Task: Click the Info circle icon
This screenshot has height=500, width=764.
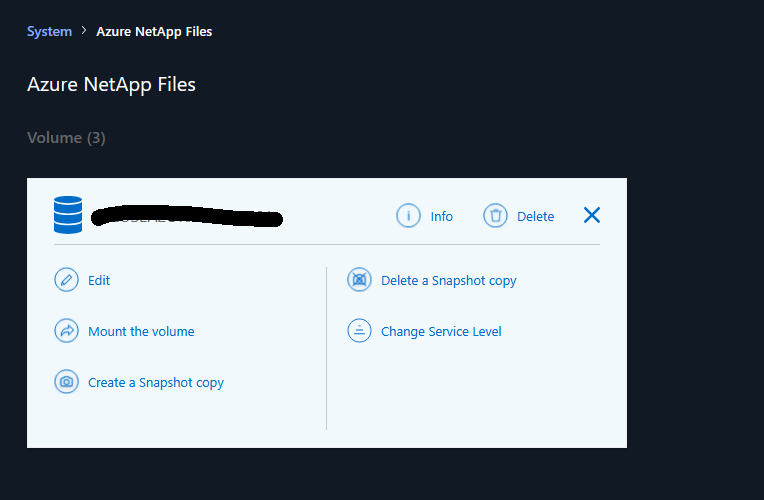Action: coord(408,215)
